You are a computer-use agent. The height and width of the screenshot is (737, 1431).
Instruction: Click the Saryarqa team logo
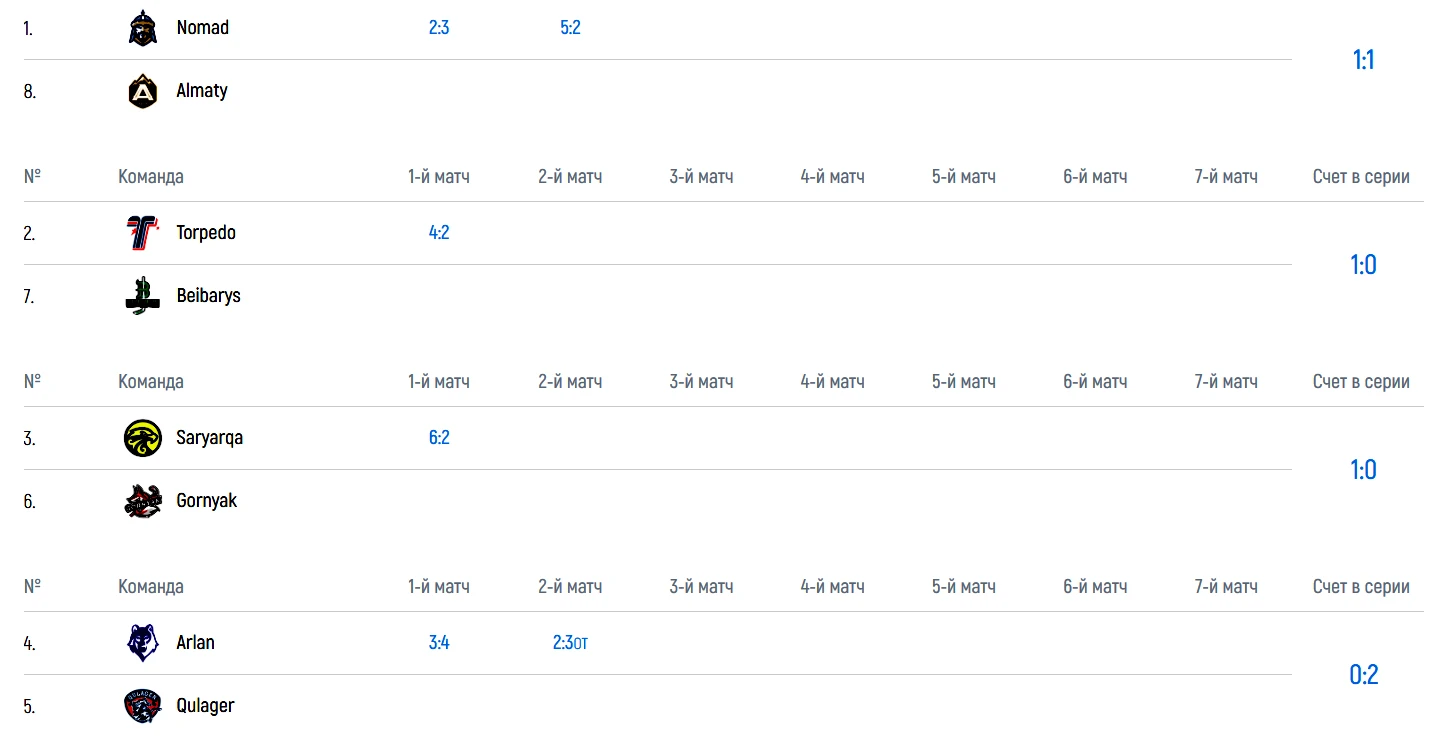[143, 438]
